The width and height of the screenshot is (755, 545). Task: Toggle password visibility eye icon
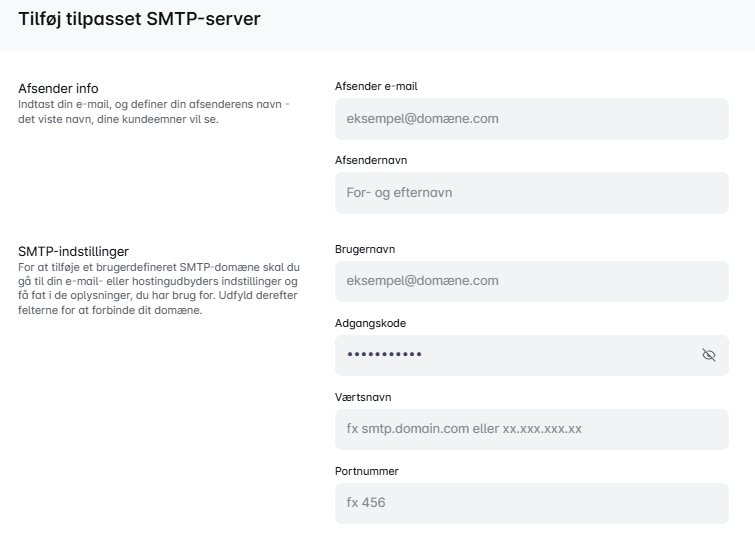tap(709, 355)
